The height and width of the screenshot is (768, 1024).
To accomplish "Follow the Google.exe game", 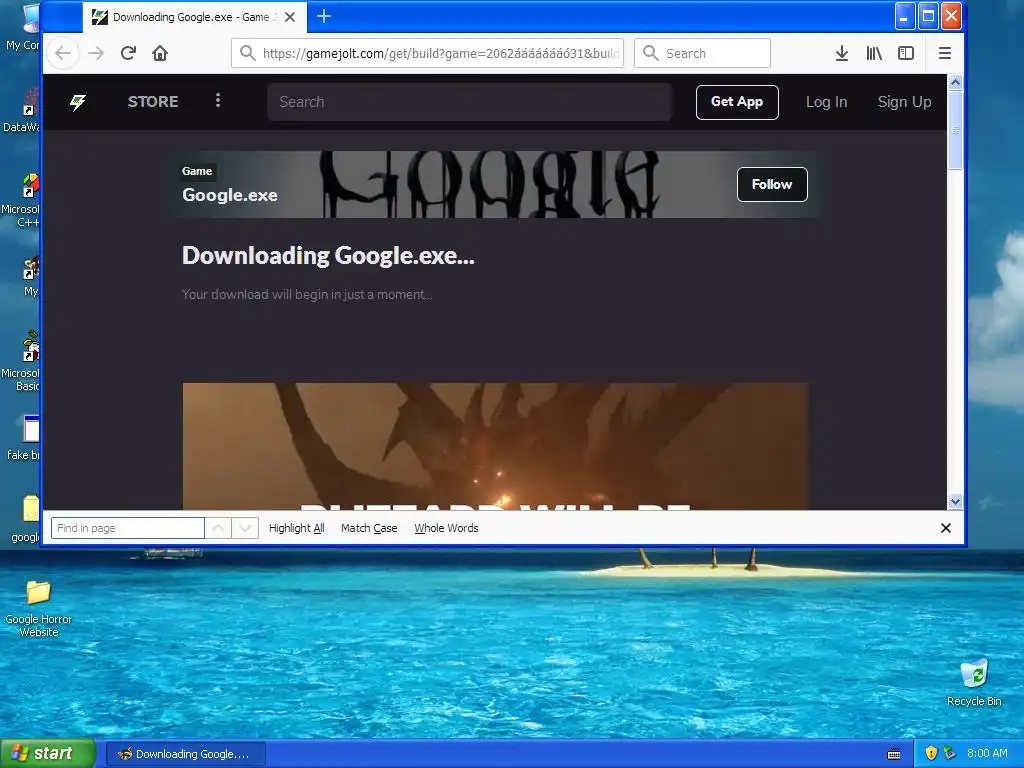I will 772,184.
